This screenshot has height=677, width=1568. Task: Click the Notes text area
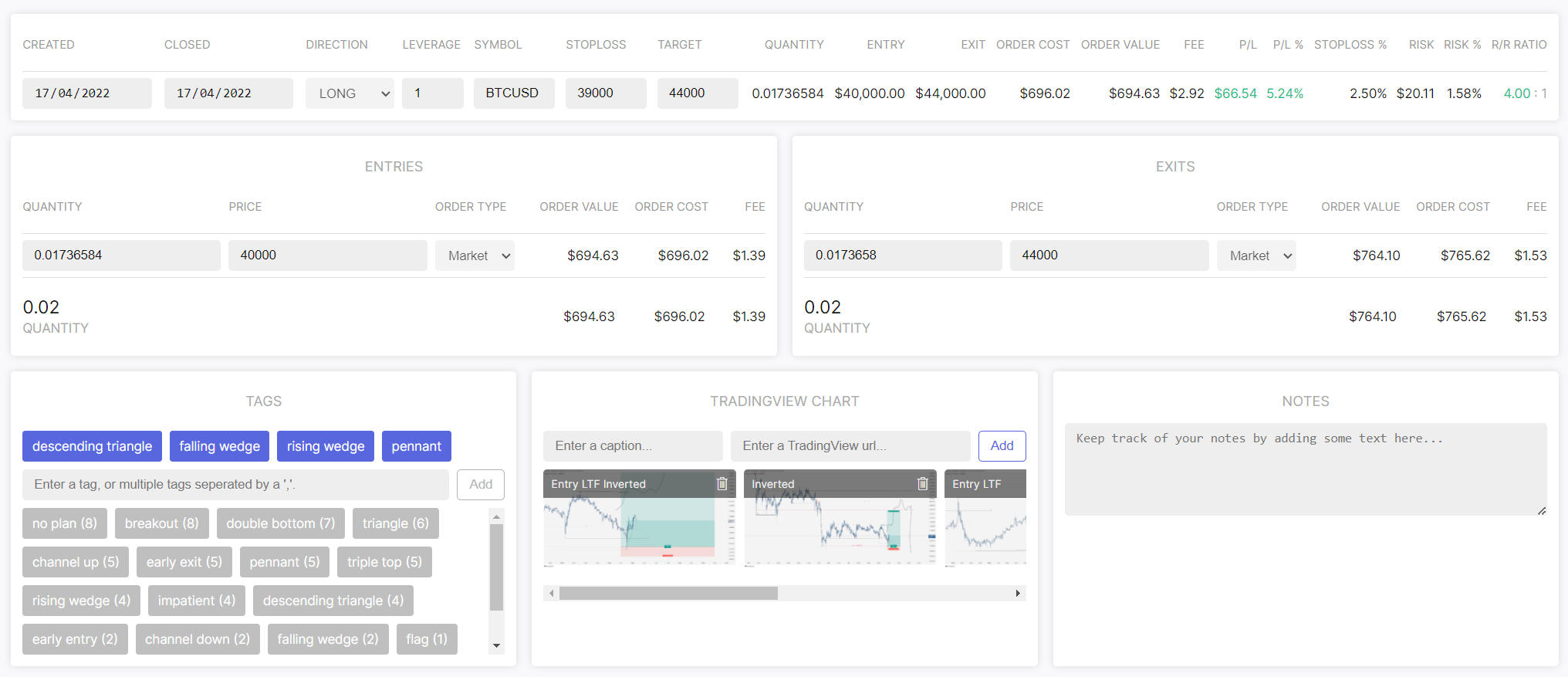(1306, 469)
